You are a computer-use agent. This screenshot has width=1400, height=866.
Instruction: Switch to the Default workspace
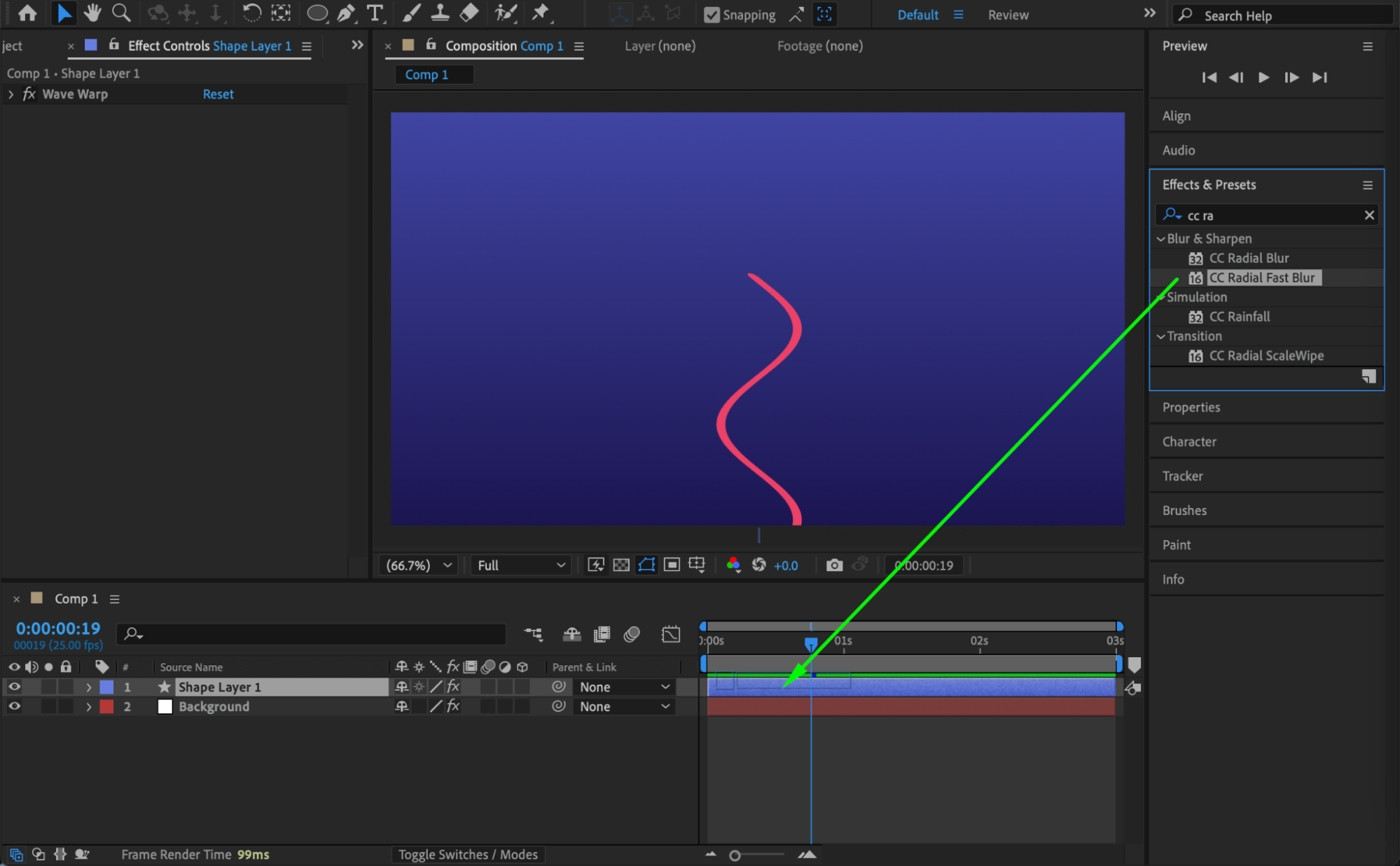pyautogui.click(x=917, y=15)
